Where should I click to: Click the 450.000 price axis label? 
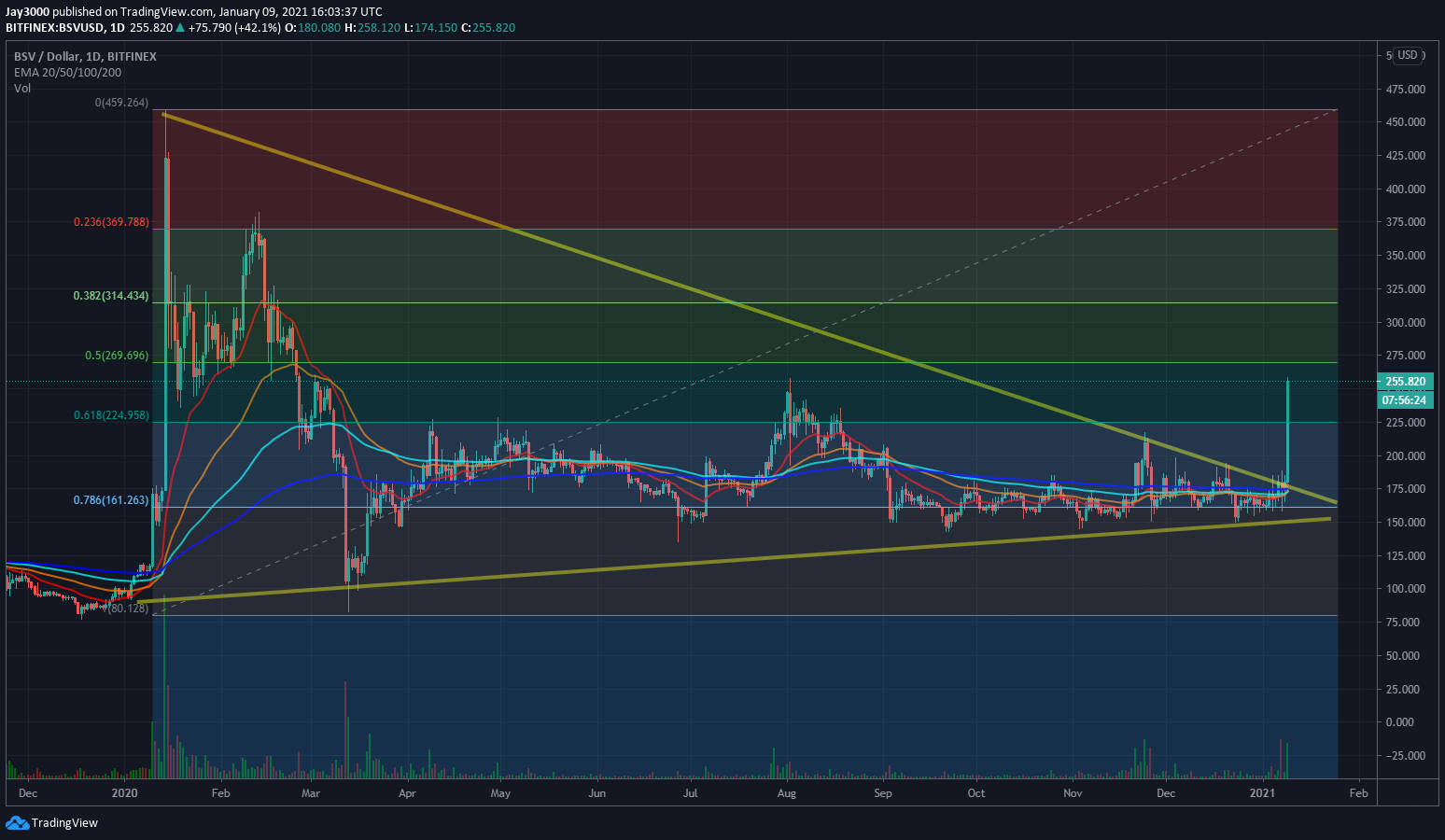click(x=1406, y=122)
